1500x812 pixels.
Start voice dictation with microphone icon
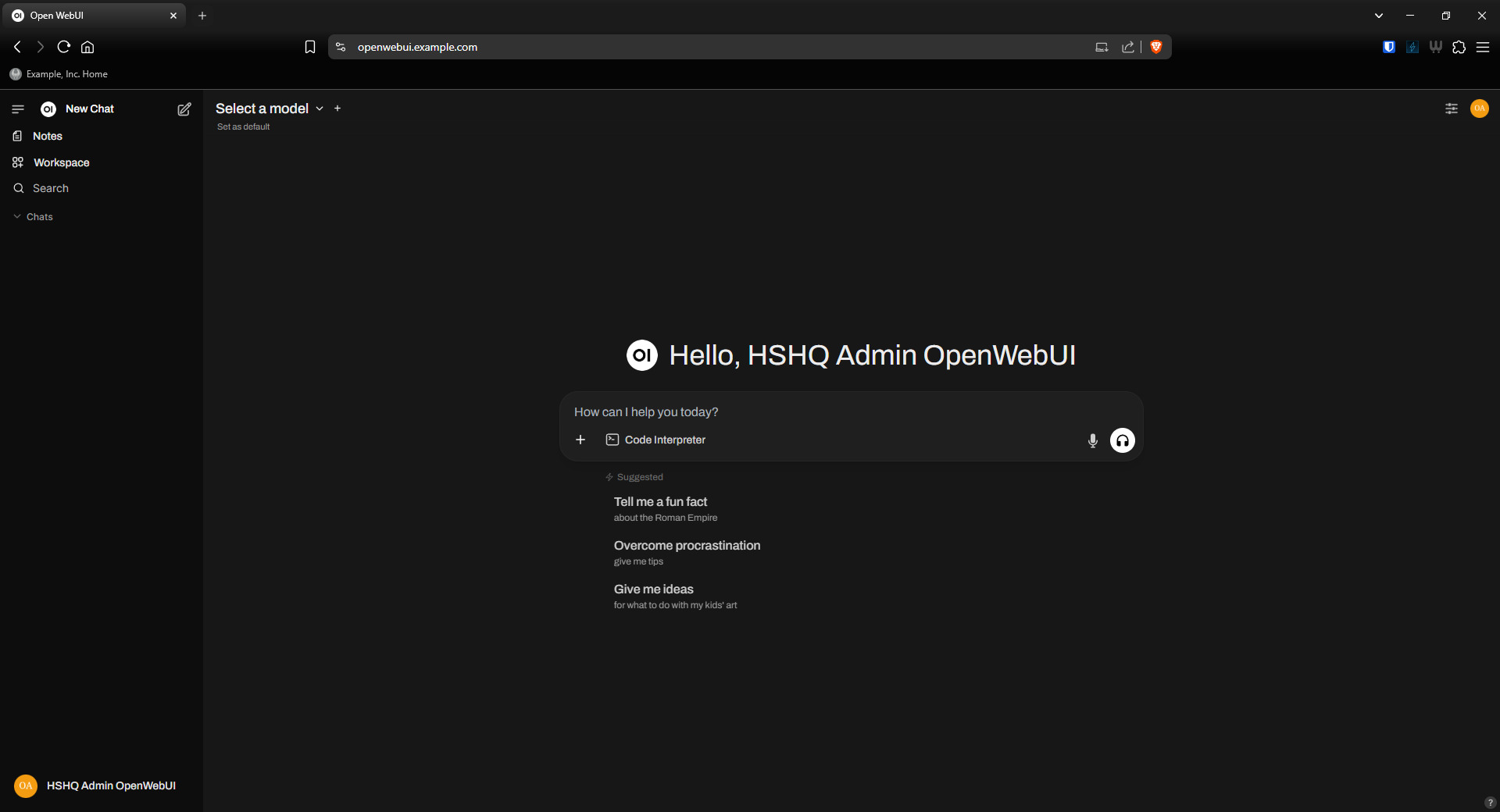tap(1092, 440)
